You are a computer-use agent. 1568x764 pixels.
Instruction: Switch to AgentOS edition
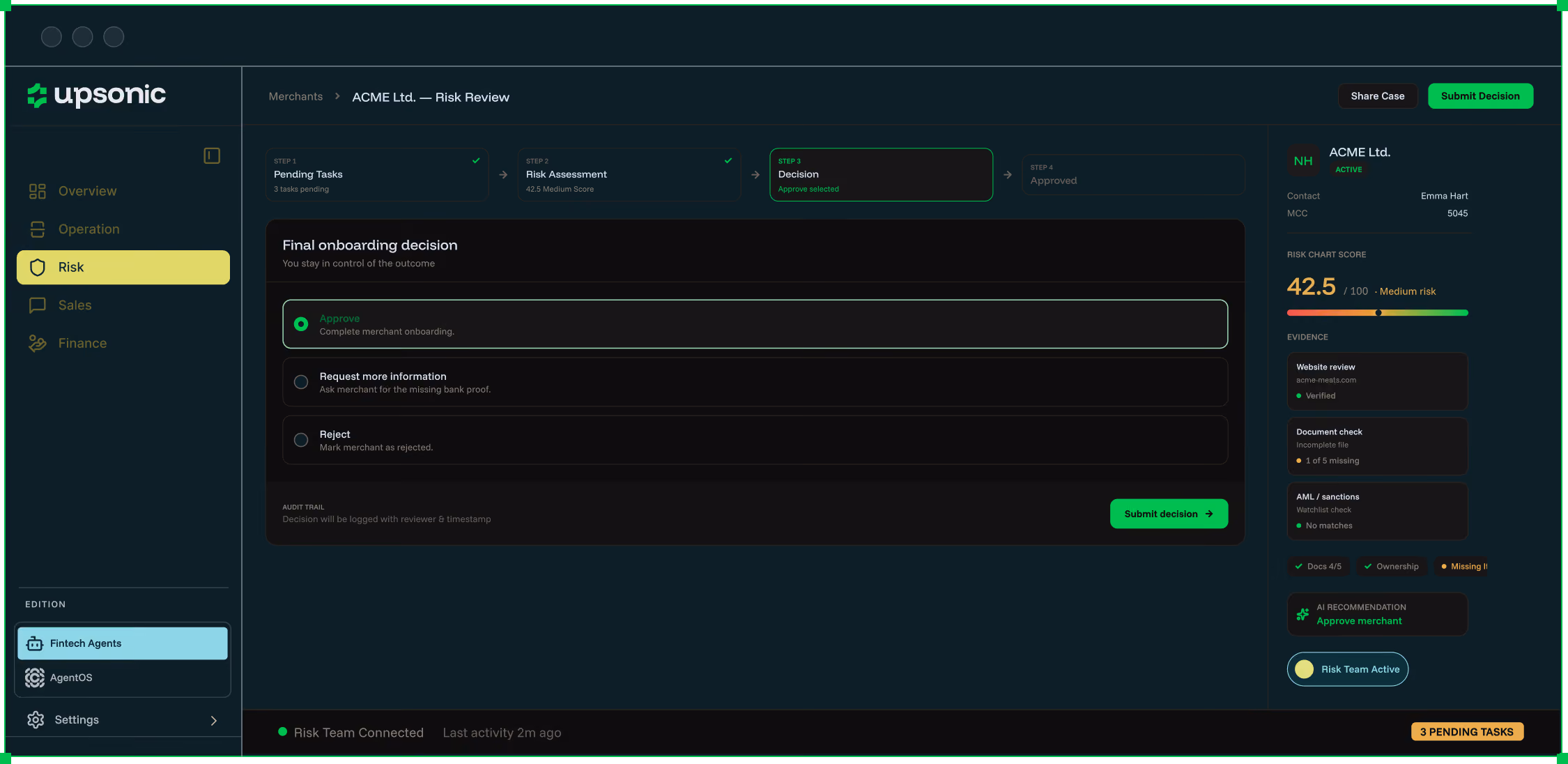(123, 678)
